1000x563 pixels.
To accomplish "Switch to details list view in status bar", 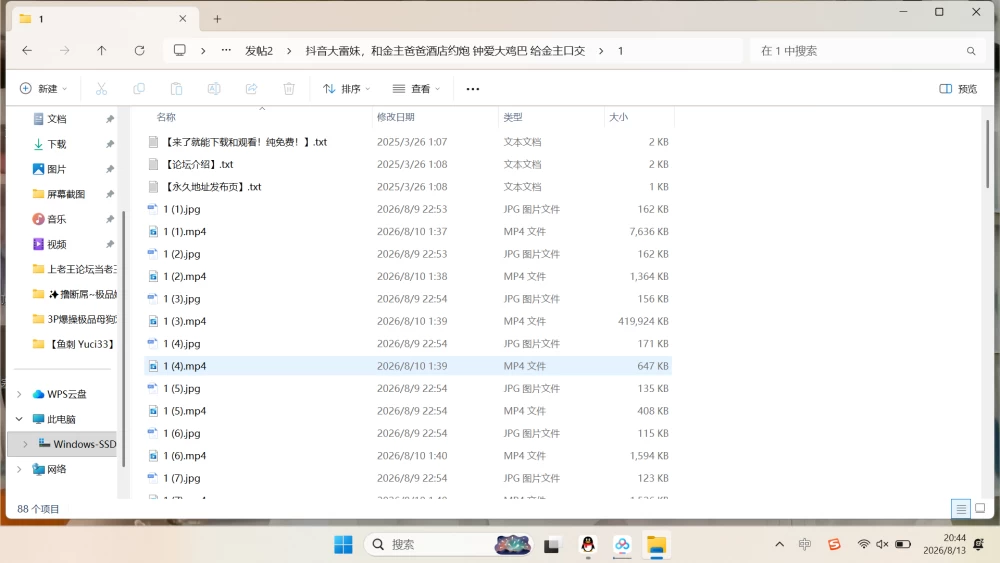I will [x=960, y=508].
